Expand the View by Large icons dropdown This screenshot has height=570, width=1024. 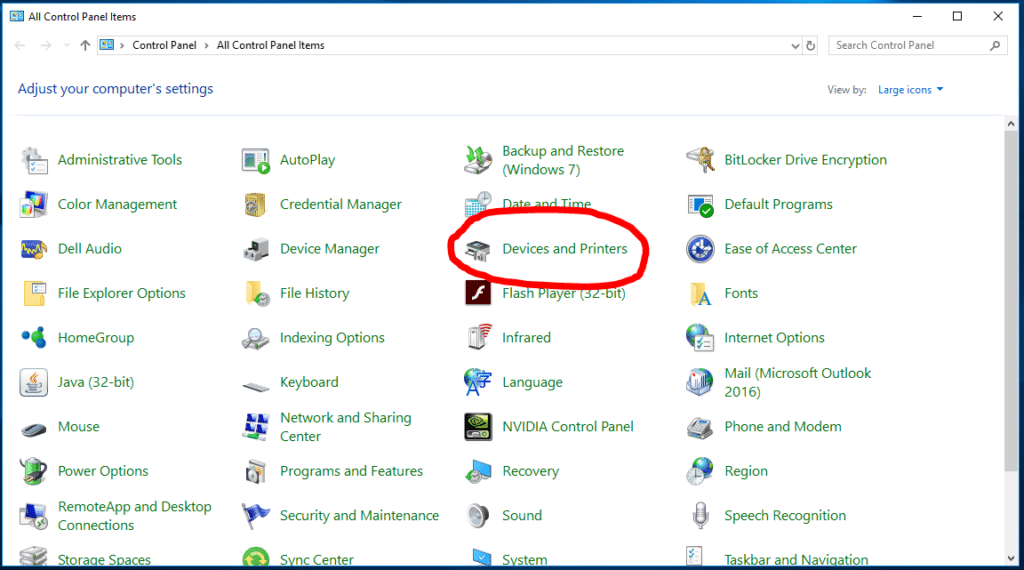[x=910, y=90]
